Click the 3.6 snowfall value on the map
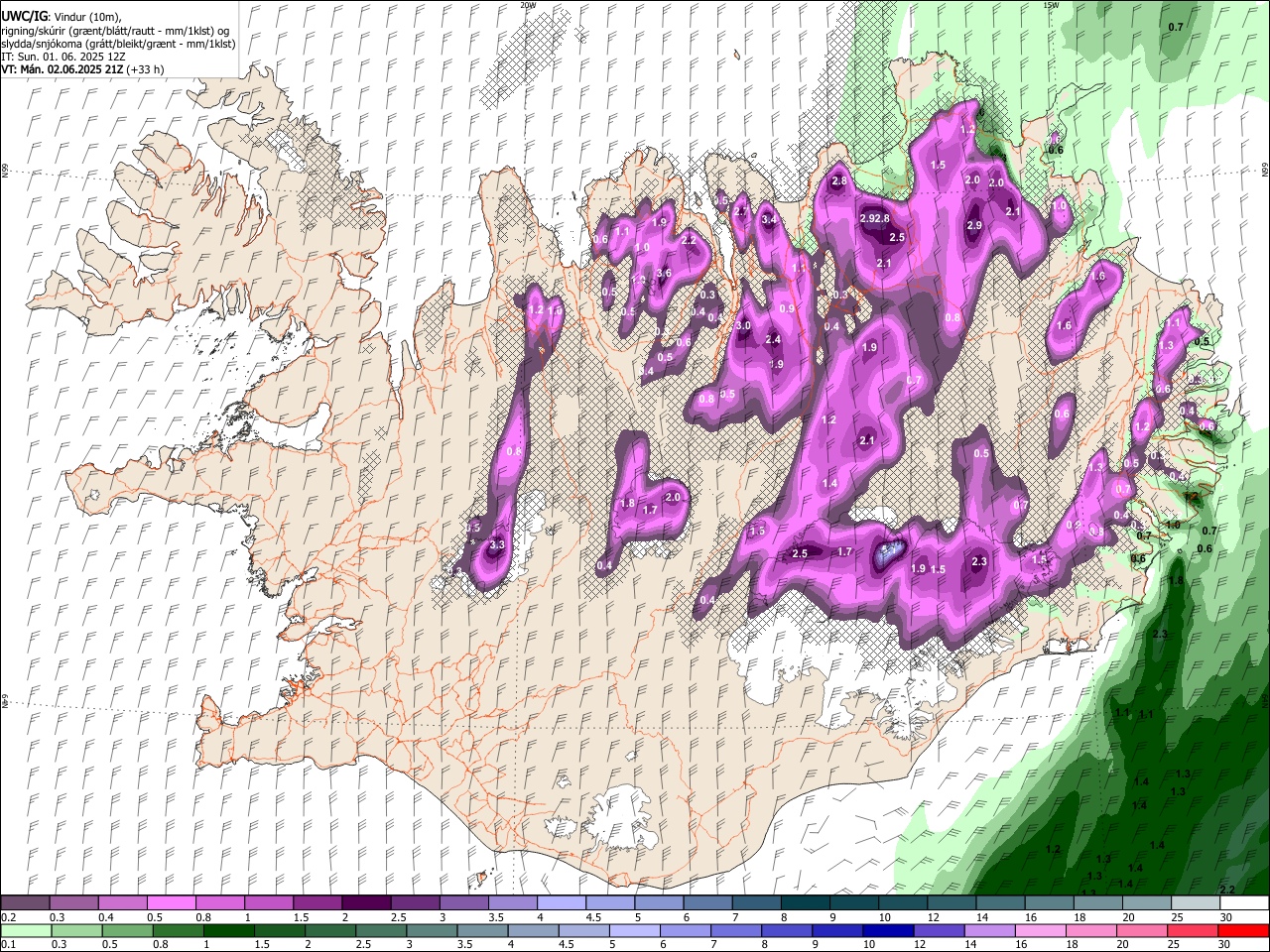The width and height of the screenshot is (1270, 952). click(x=664, y=274)
